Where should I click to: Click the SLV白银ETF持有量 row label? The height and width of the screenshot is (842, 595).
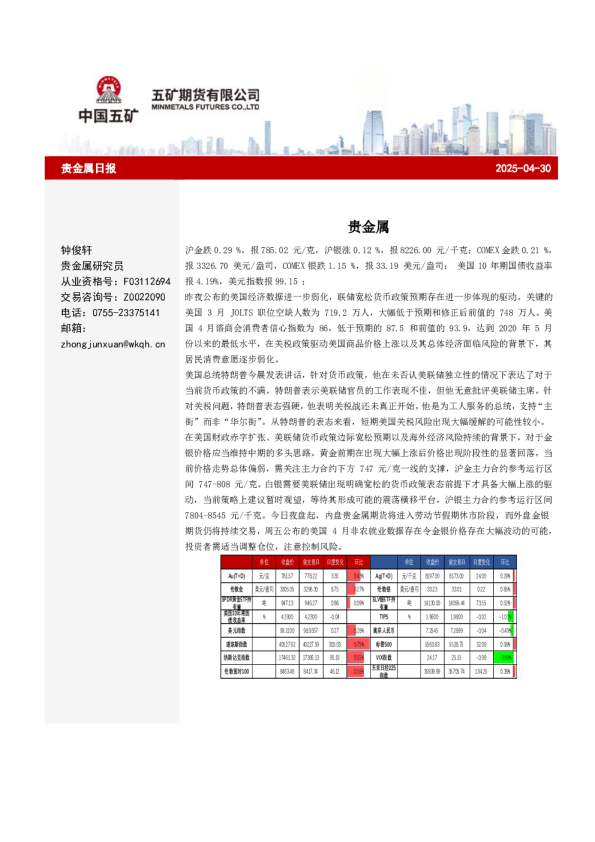384,603
